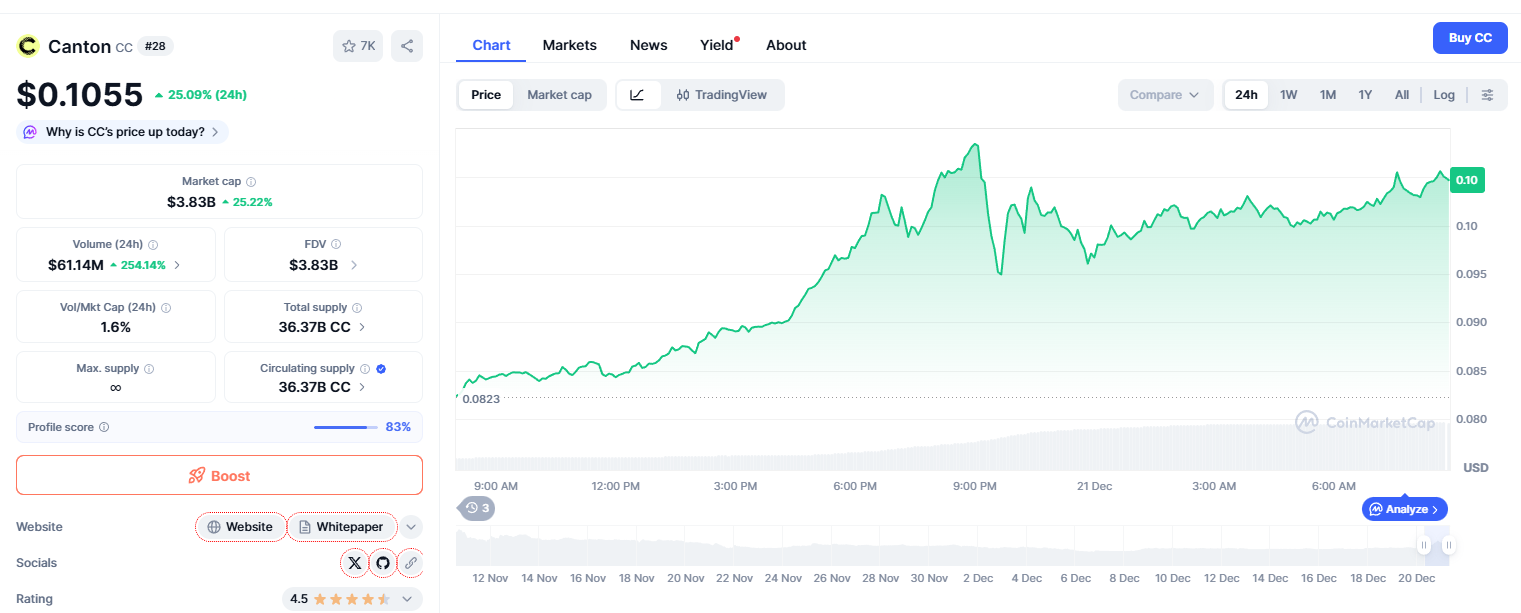1521x613 pixels.
Task: Select the line chart icon view
Action: coord(638,95)
